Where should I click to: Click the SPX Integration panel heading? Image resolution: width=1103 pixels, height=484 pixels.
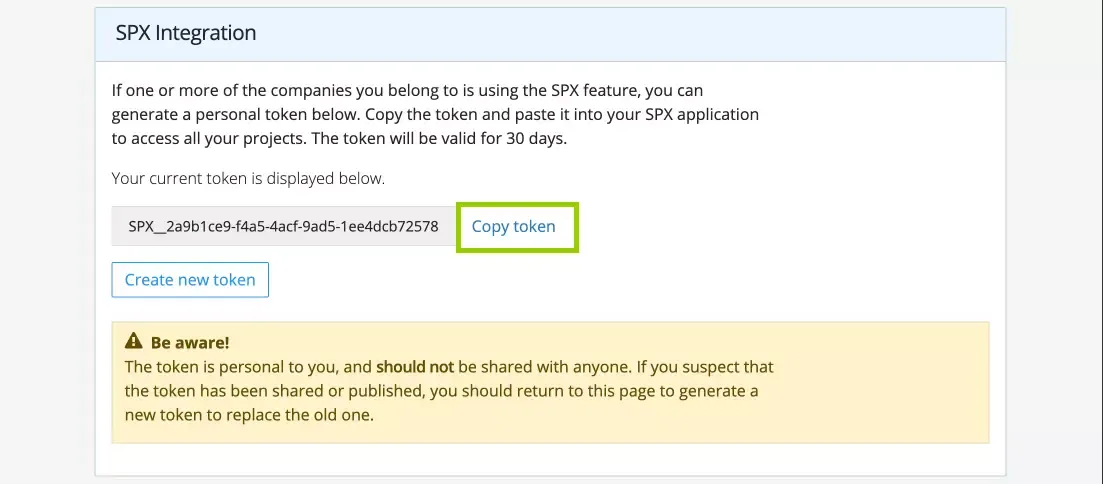coord(186,33)
